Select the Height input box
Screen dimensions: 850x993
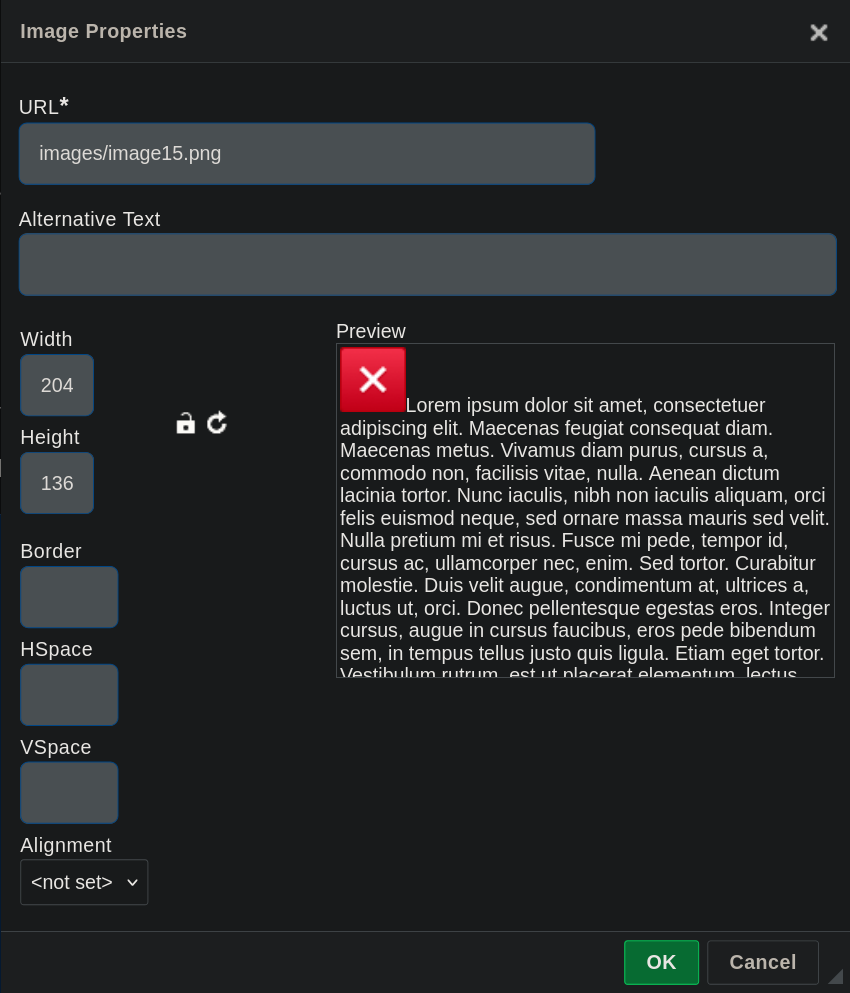tap(57, 483)
